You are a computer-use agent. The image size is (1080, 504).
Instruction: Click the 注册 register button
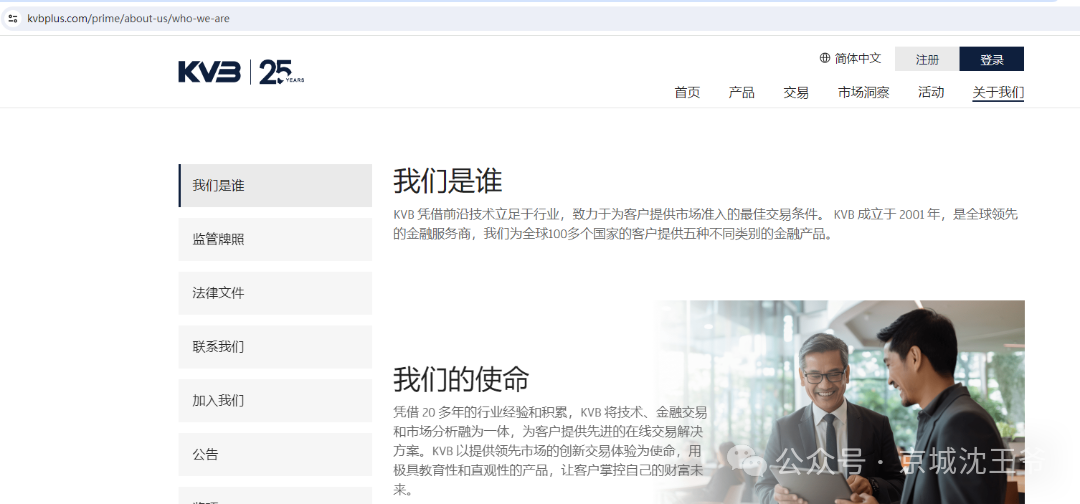point(927,60)
